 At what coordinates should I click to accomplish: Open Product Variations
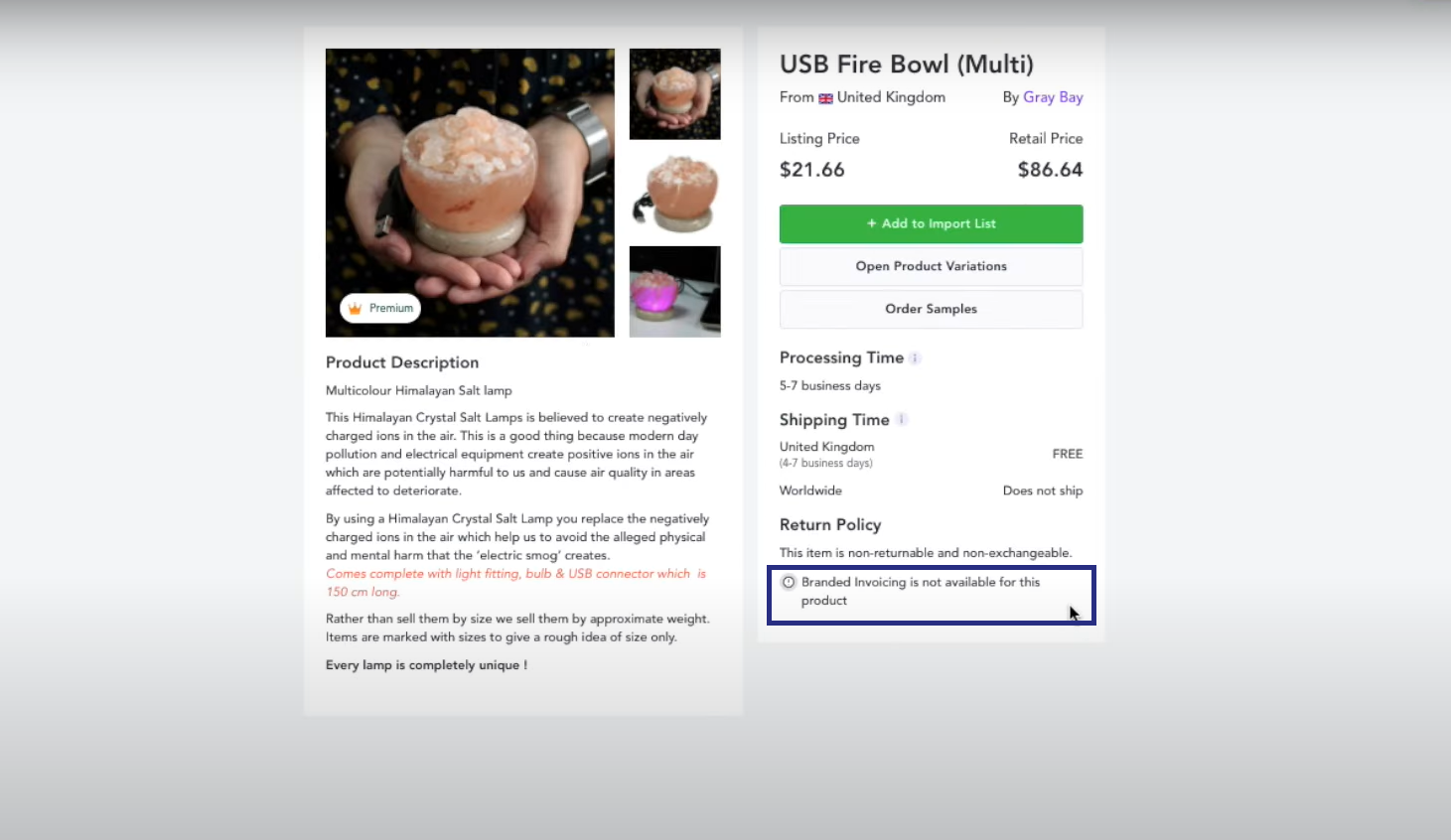click(932, 266)
